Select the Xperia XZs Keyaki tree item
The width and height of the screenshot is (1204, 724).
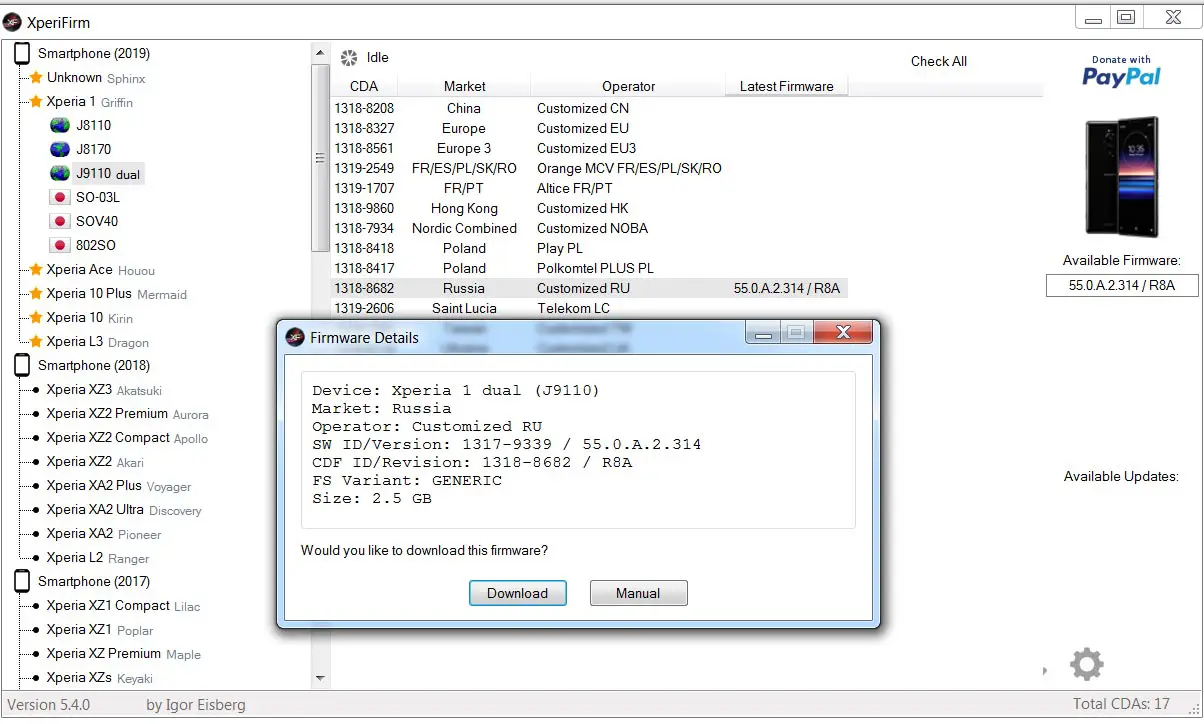[99, 678]
